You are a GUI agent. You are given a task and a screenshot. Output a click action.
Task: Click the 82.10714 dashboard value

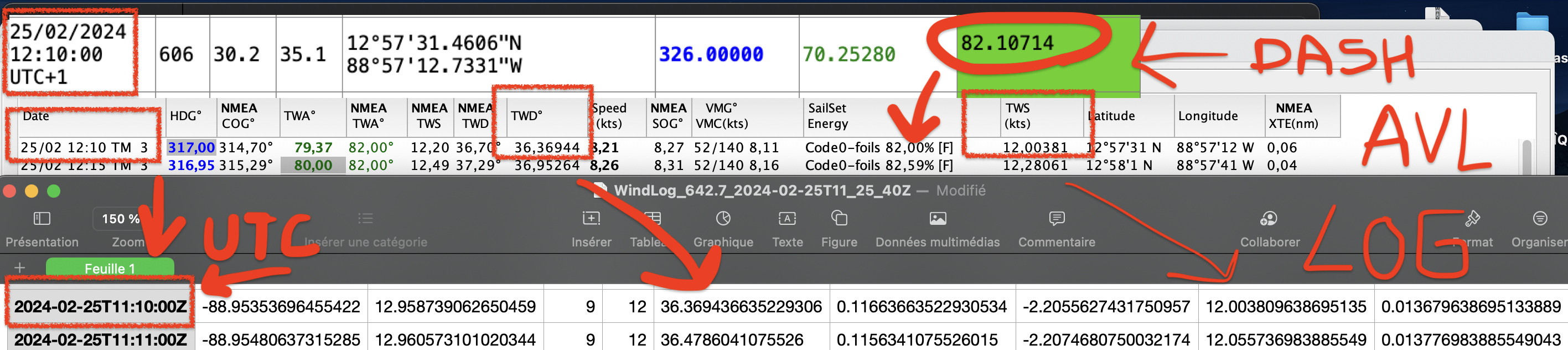(x=1007, y=43)
